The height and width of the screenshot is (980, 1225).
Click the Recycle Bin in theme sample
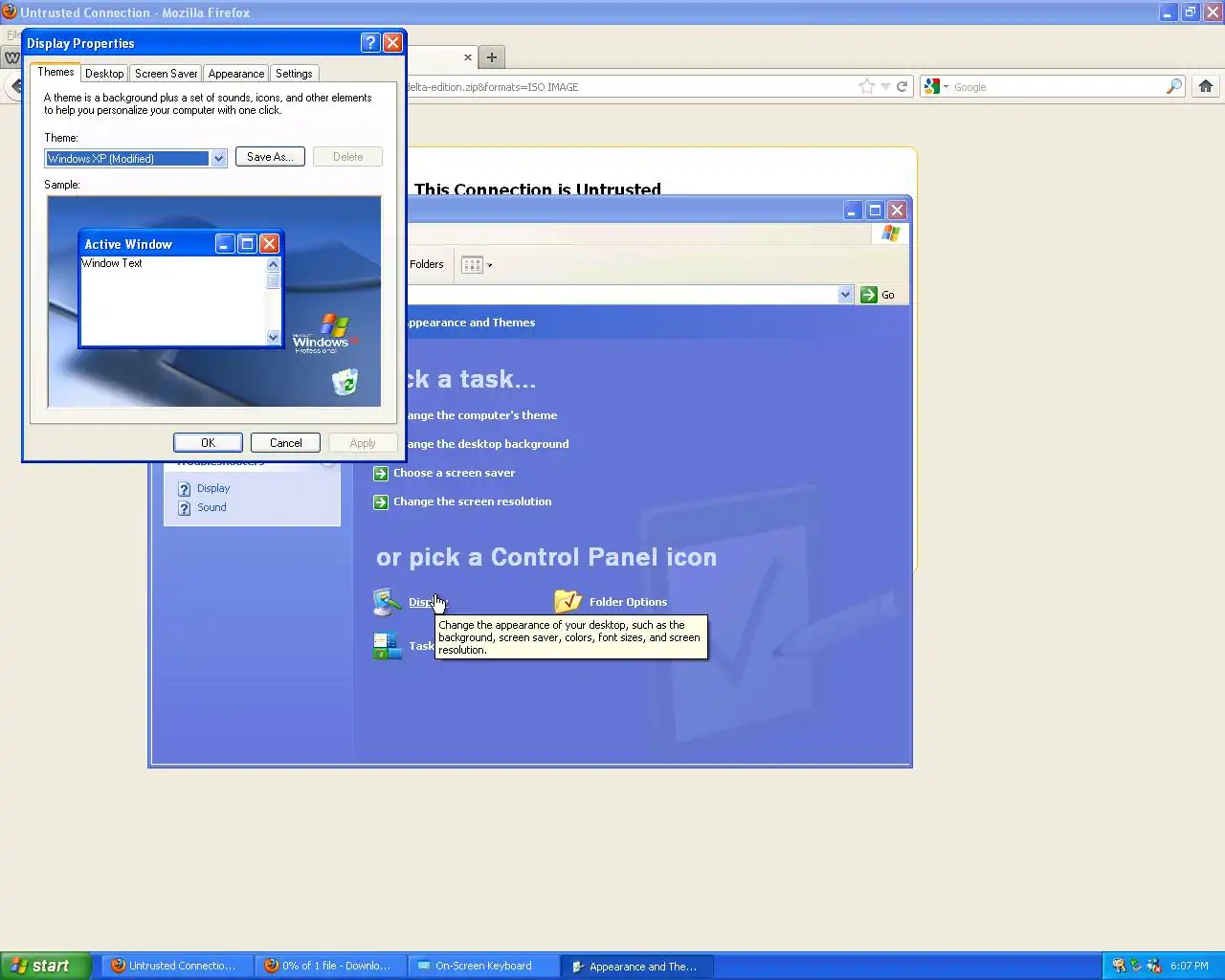(x=345, y=382)
